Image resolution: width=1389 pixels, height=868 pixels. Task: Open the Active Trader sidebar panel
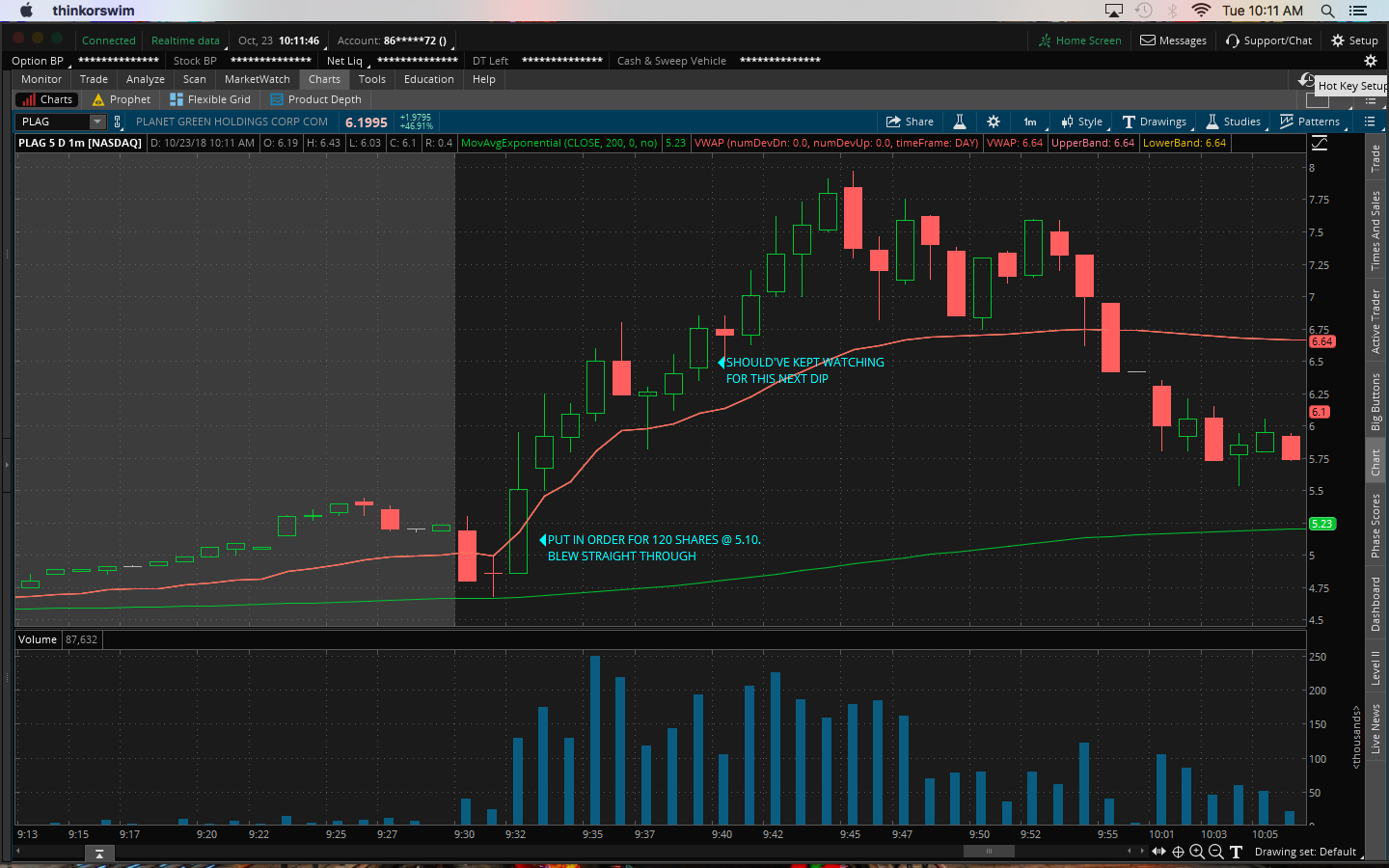click(1375, 321)
